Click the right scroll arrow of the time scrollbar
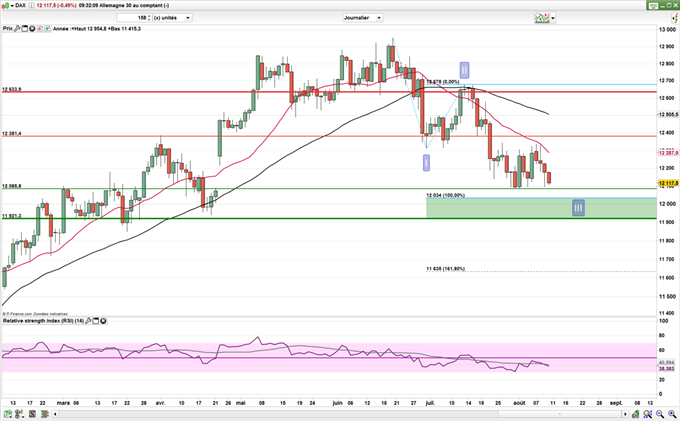This screenshot has height=421, width=680. coord(625,414)
